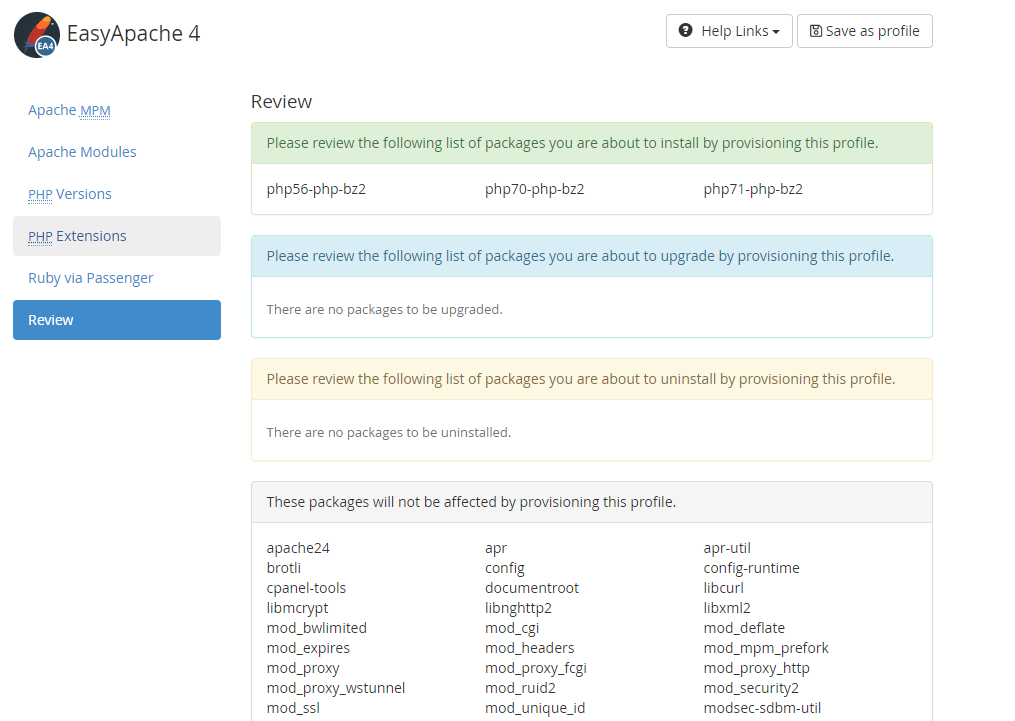
Task: Switch to PHP Versions section
Action: [x=70, y=194]
